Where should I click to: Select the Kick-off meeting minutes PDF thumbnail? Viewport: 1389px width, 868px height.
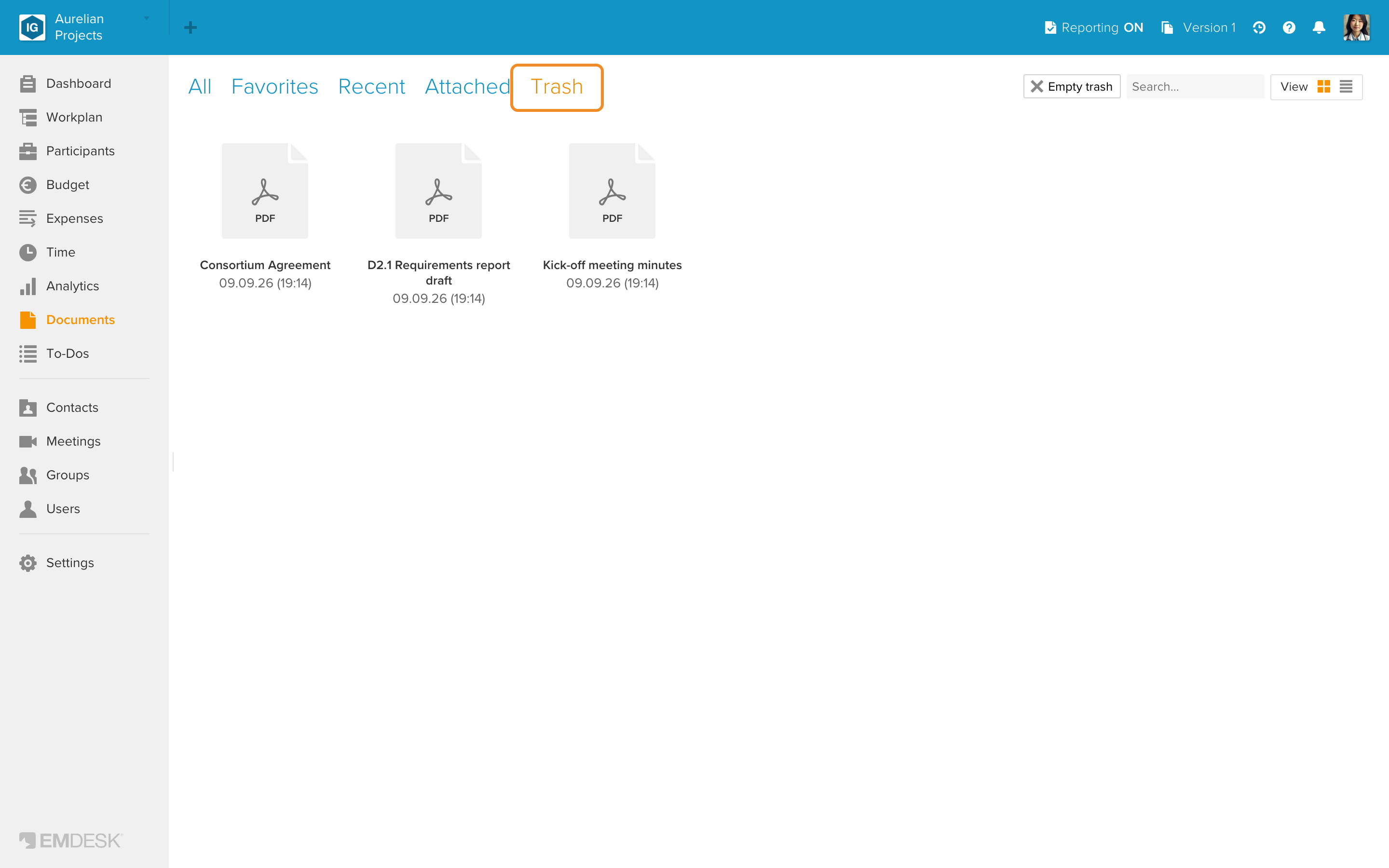coord(613,190)
